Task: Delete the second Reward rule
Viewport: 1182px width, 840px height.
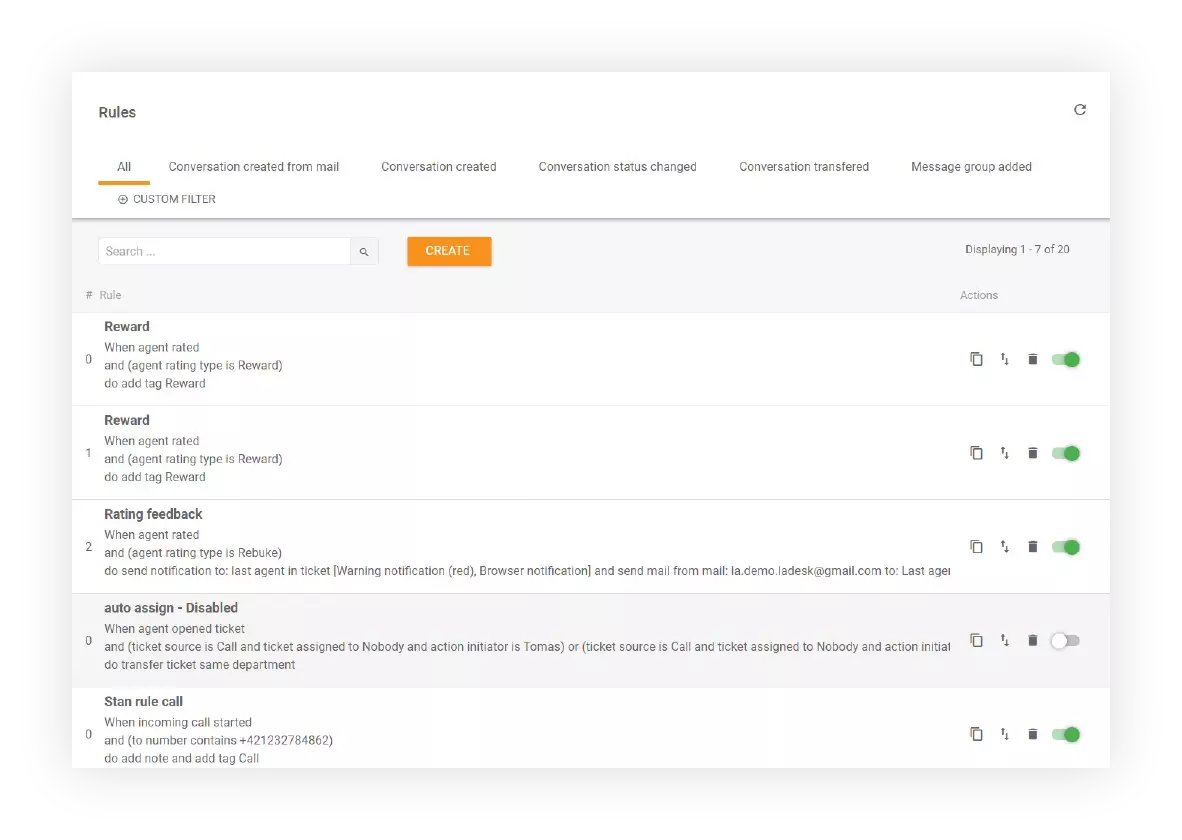Action: pos(1033,452)
